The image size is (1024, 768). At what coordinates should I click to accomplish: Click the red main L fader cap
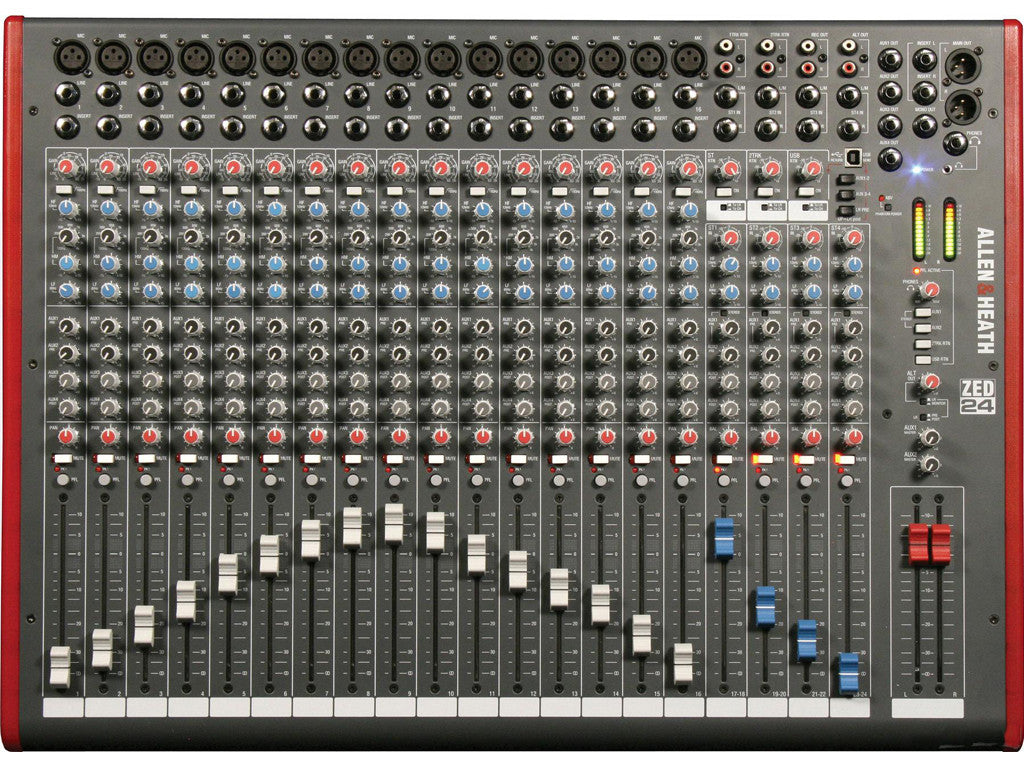coord(919,544)
